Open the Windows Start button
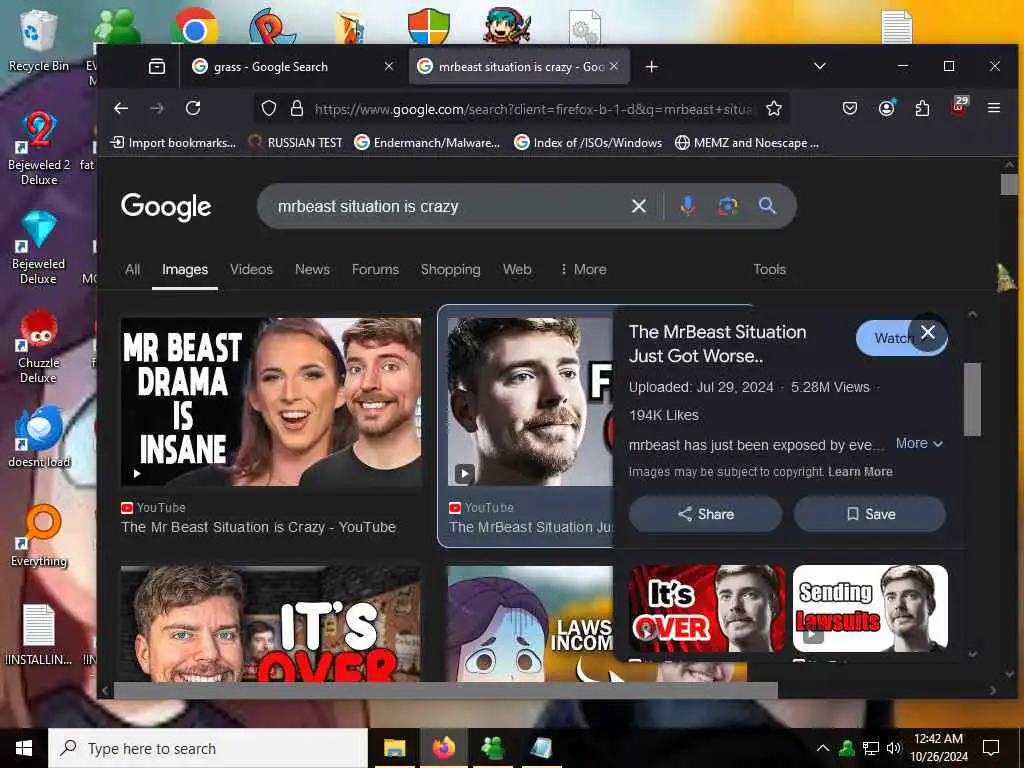Screen dimensions: 1024x768 click(x=24, y=748)
